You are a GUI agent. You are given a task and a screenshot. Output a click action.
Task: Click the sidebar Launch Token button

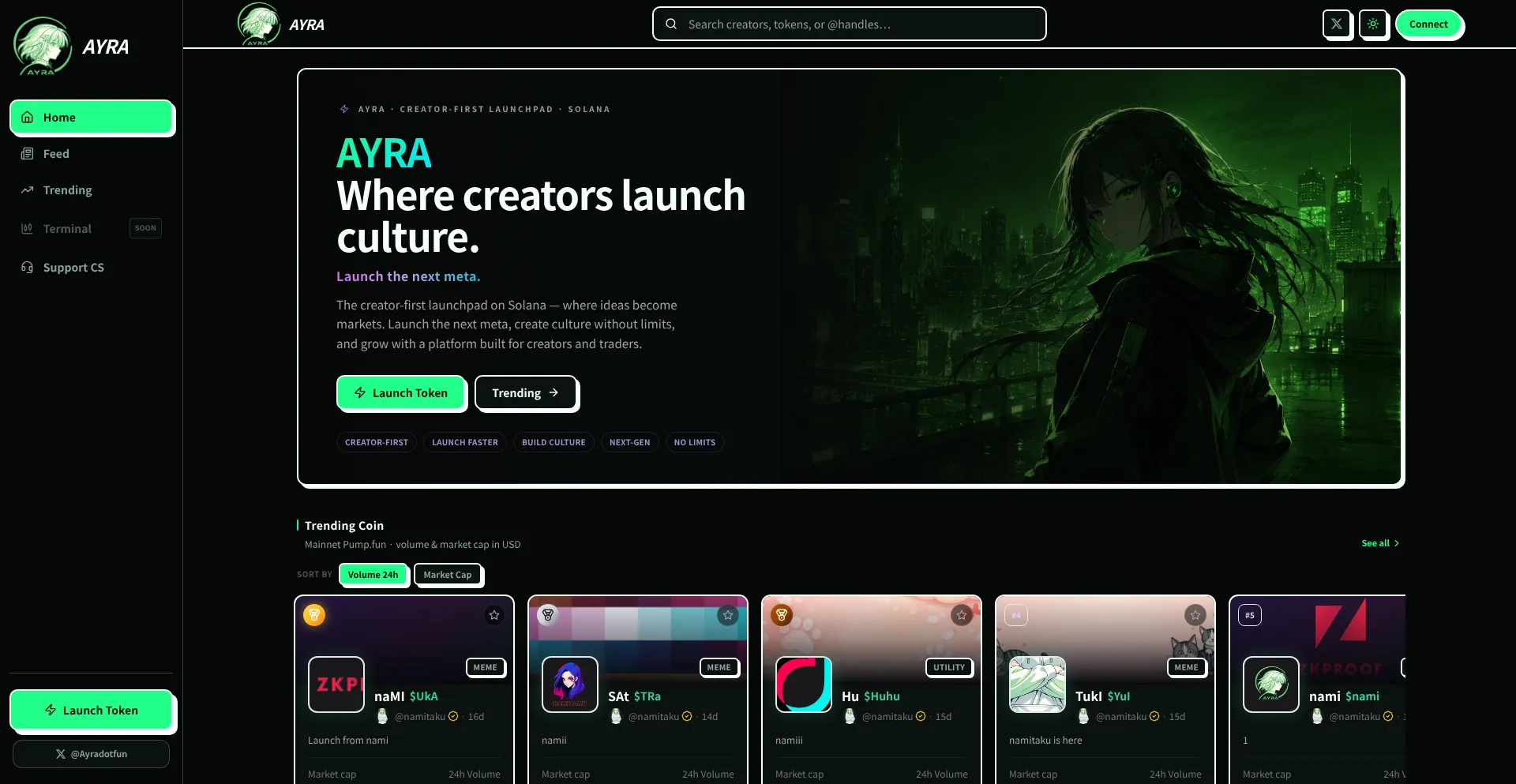coord(91,710)
